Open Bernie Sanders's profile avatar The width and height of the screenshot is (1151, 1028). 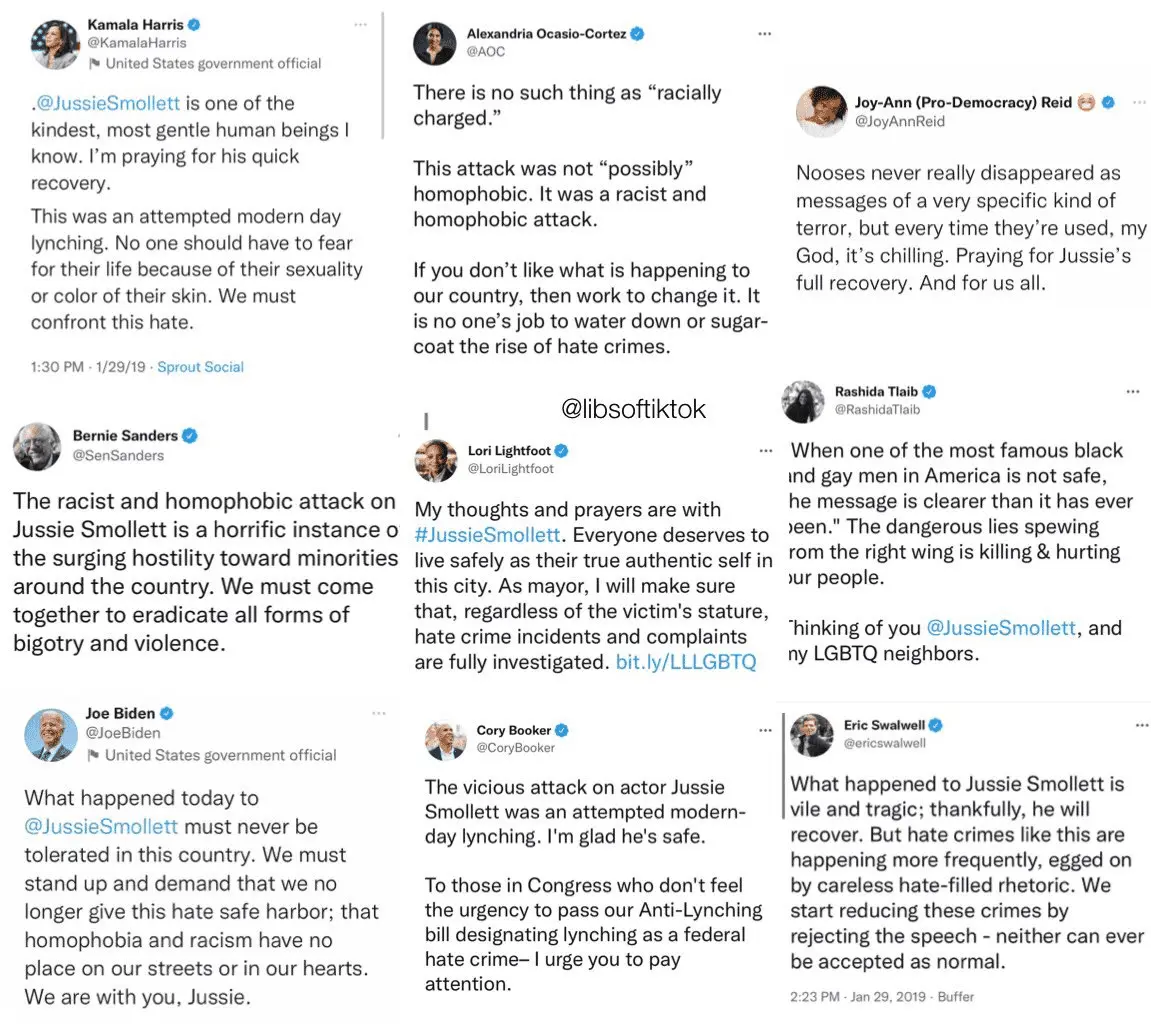[x=37, y=446]
